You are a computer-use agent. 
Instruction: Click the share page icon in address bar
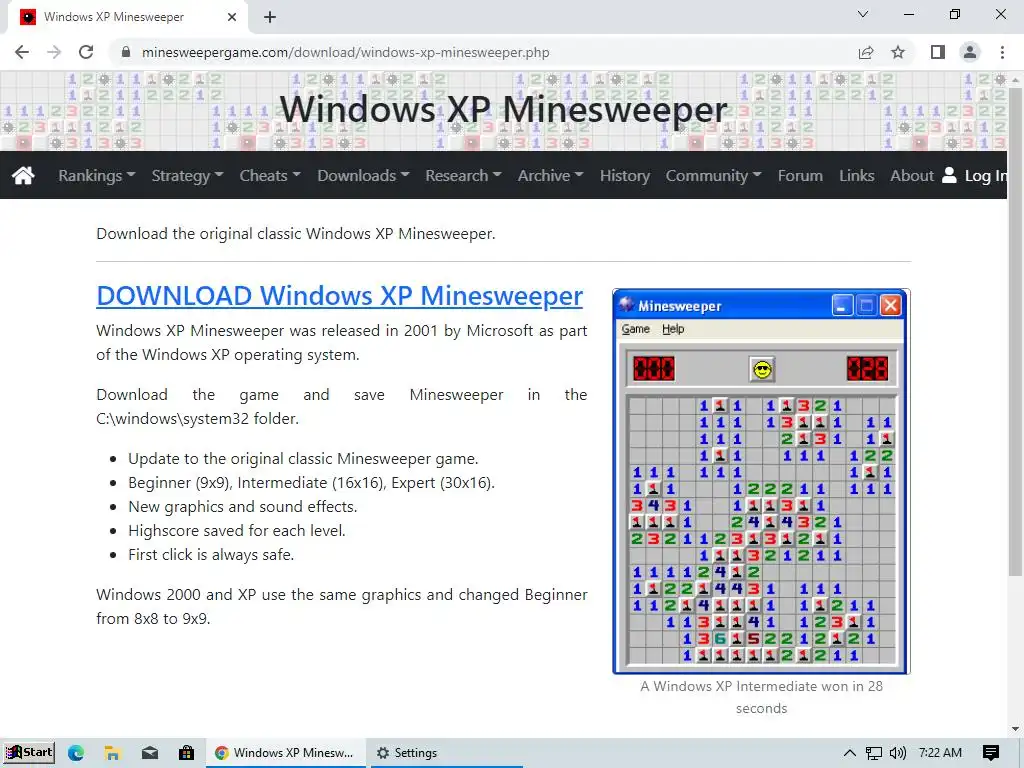(866, 52)
